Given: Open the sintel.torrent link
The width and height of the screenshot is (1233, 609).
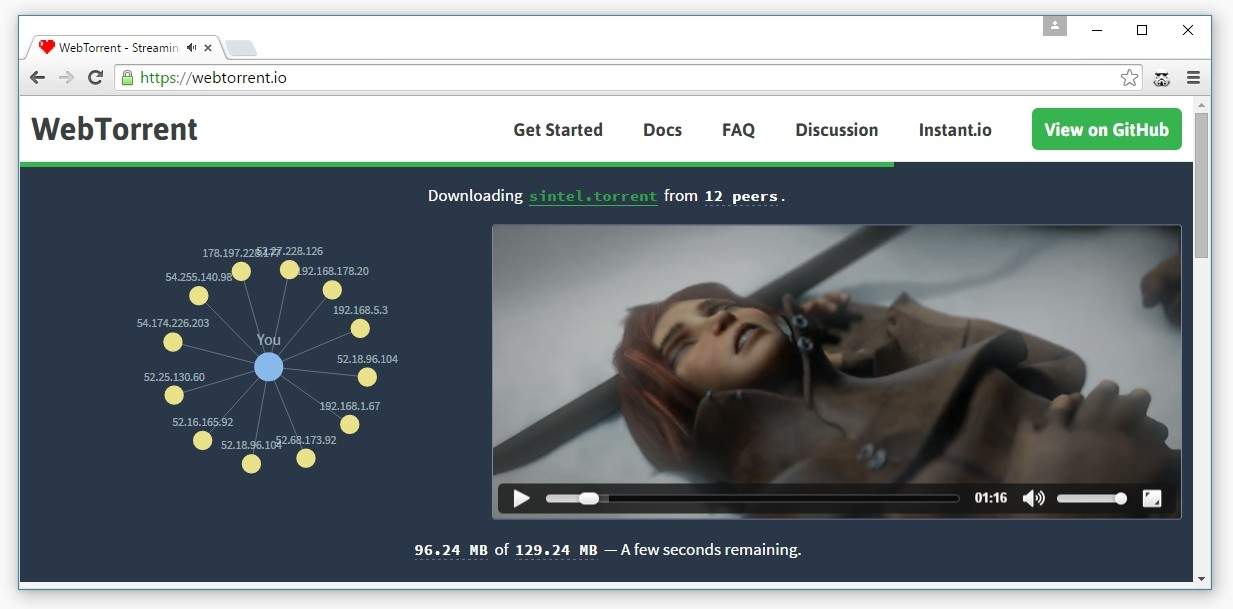Looking at the screenshot, I should point(593,195).
